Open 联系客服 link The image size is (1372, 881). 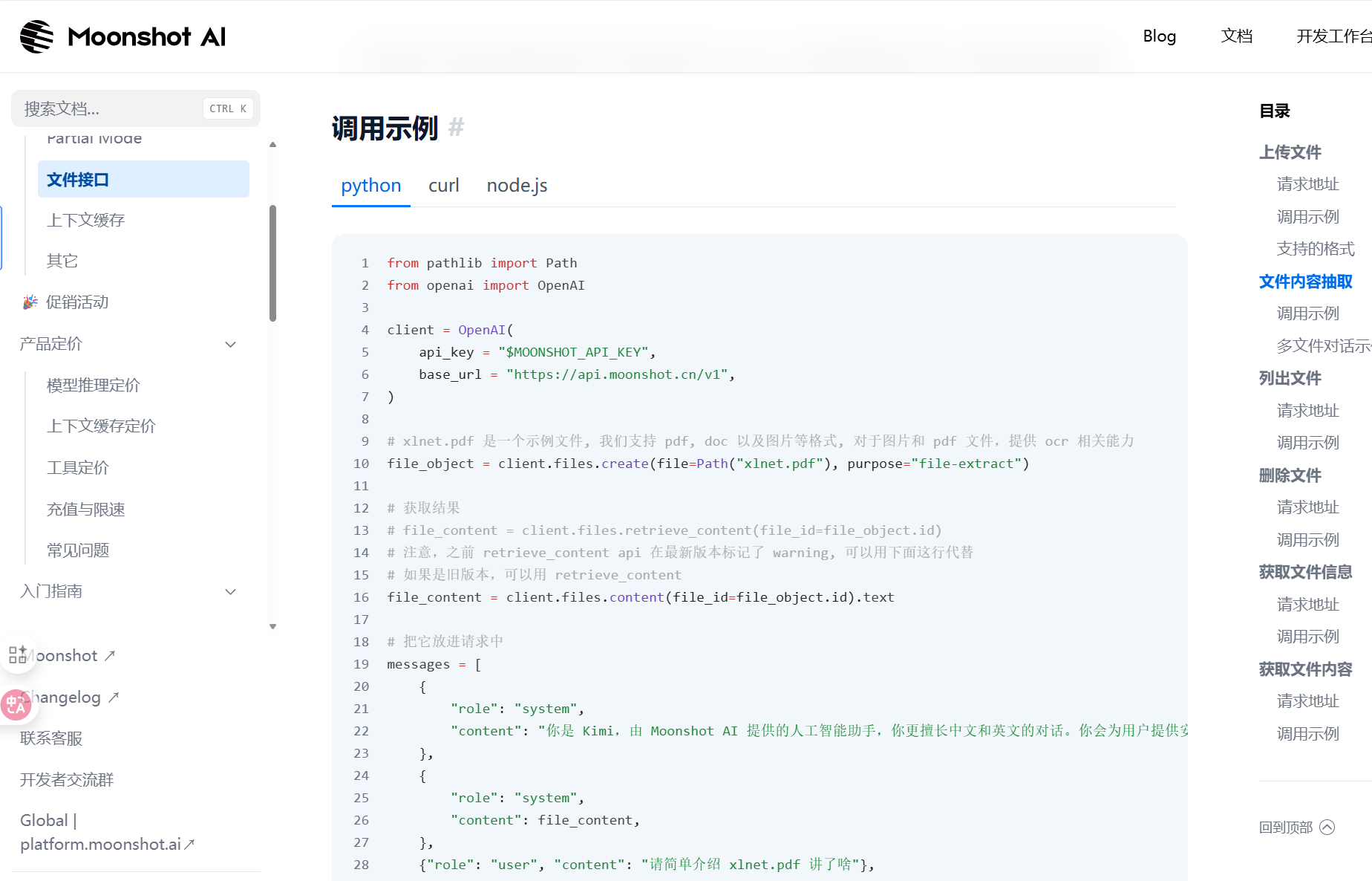click(51, 738)
